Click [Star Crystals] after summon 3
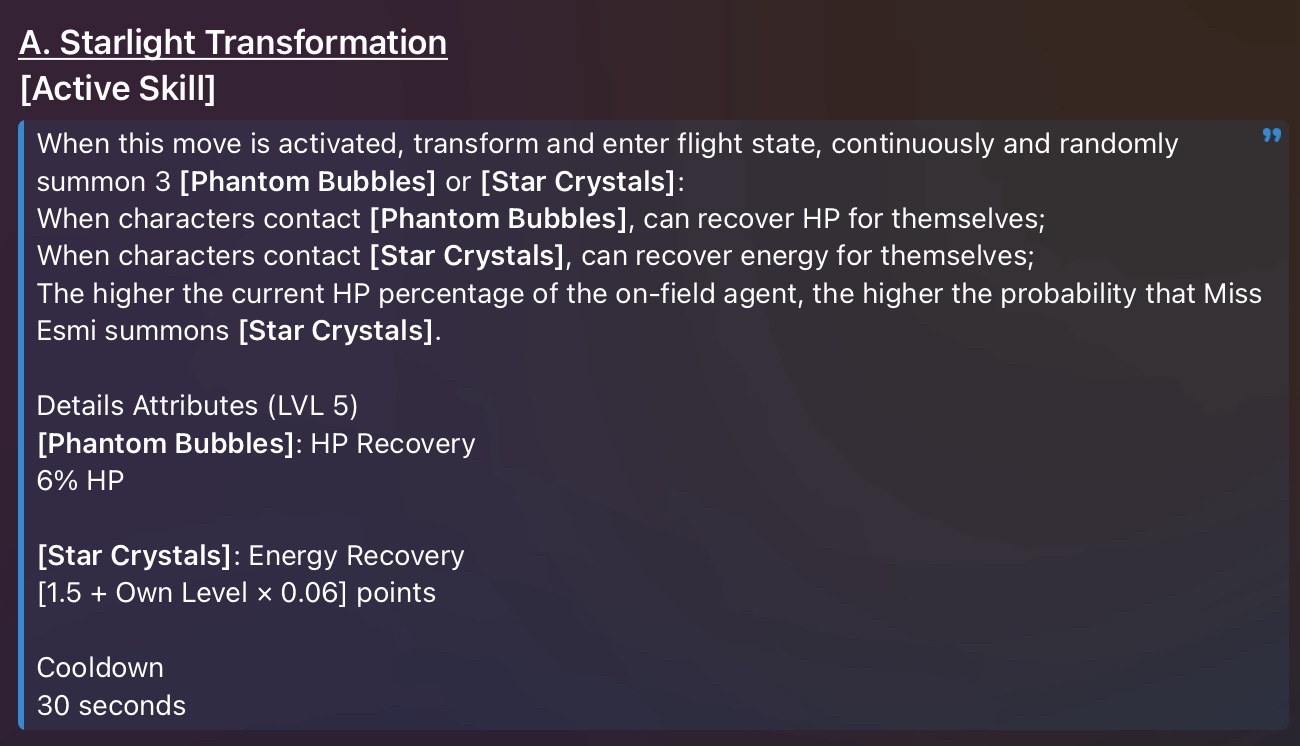This screenshot has height=746, width=1300. pyautogui.click(x=578, y=182)
